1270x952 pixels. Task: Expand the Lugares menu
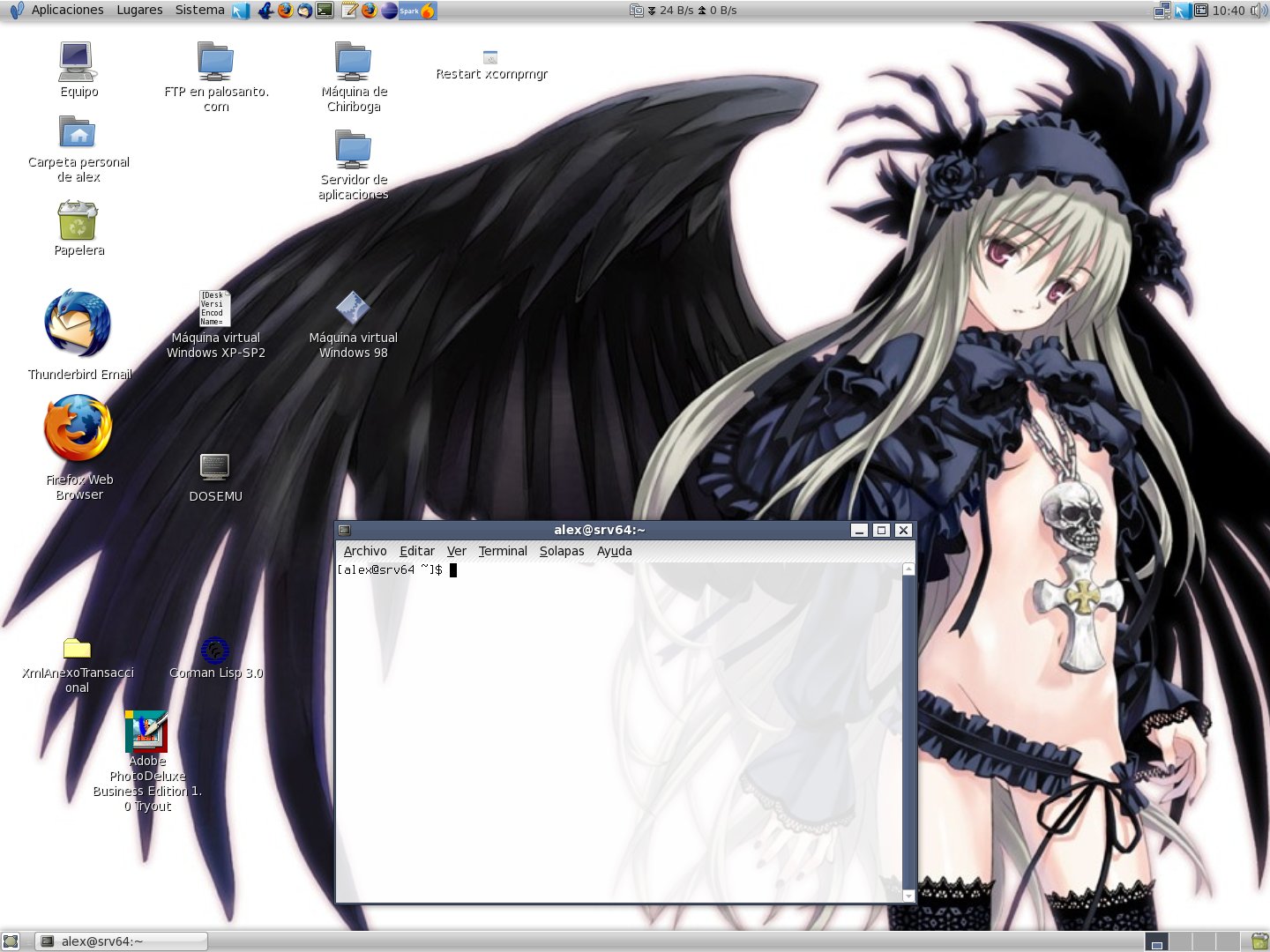click(139, 11)
